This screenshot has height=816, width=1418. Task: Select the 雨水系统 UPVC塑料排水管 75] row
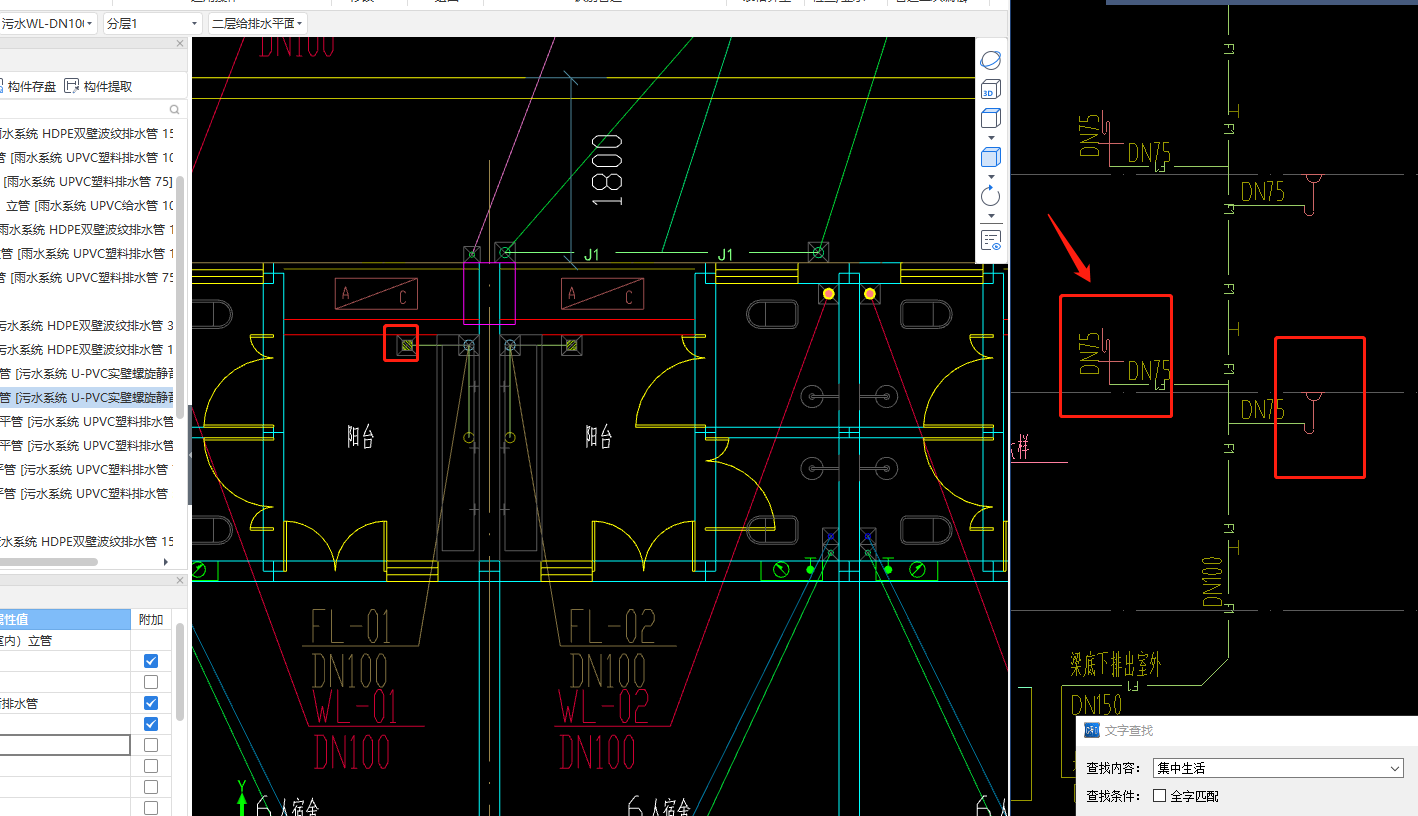pyautogui.click(x=87, y=181)
